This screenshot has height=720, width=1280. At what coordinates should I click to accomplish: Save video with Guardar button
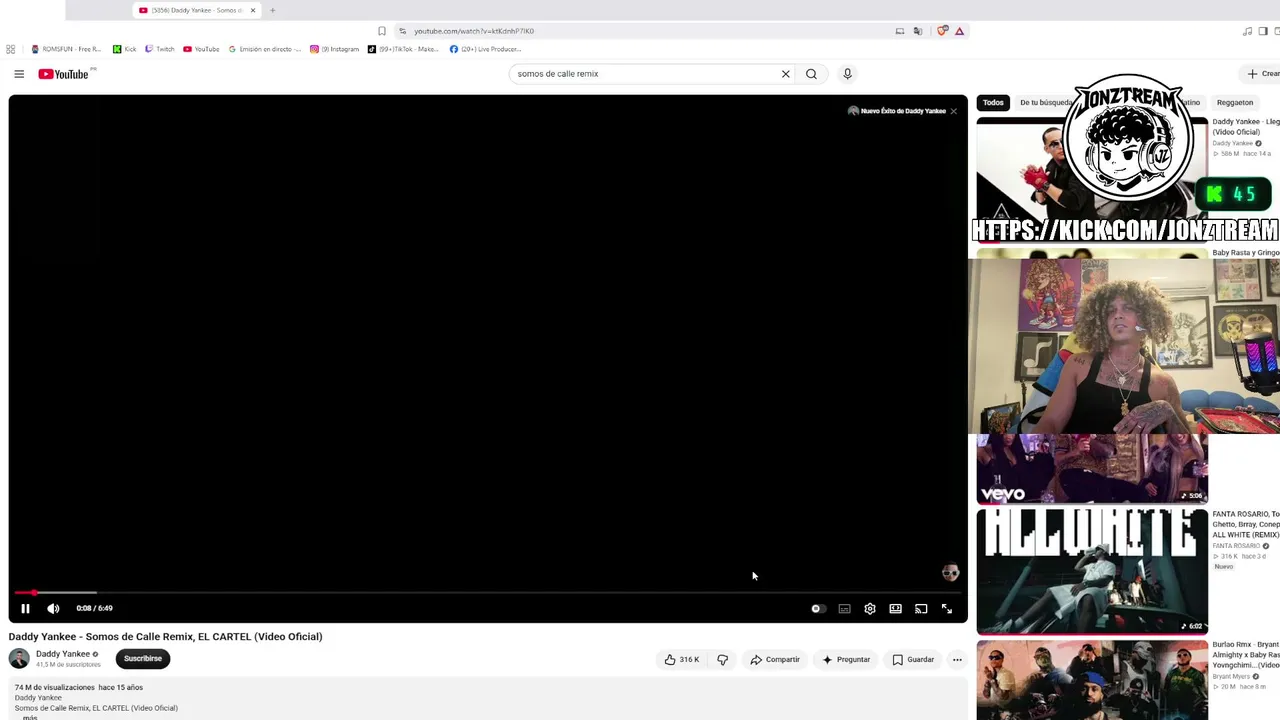(913, 660)
